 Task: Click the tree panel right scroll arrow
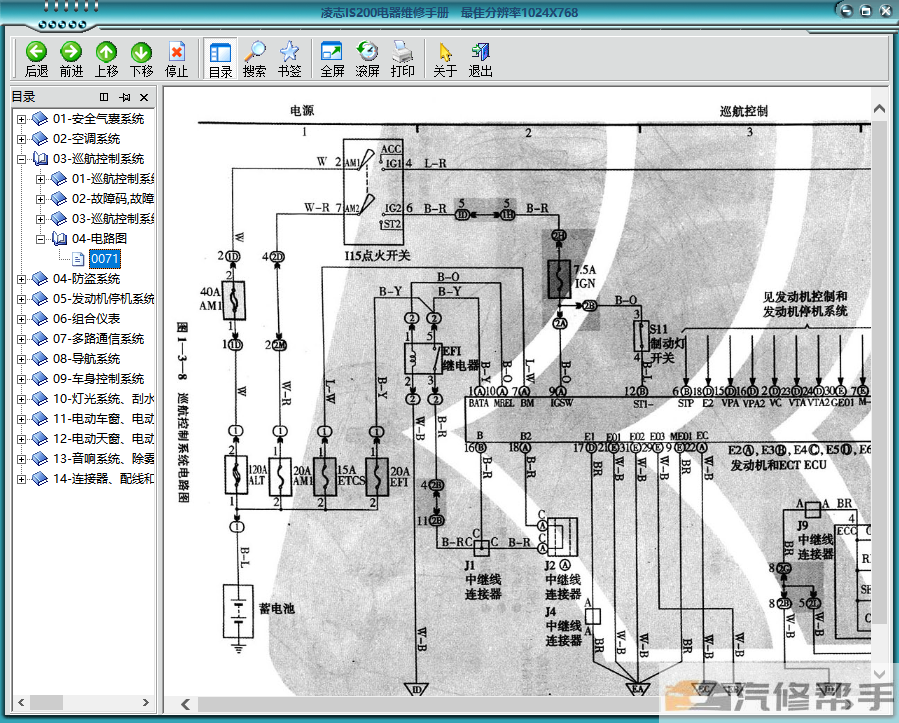(x=146, y=702)
